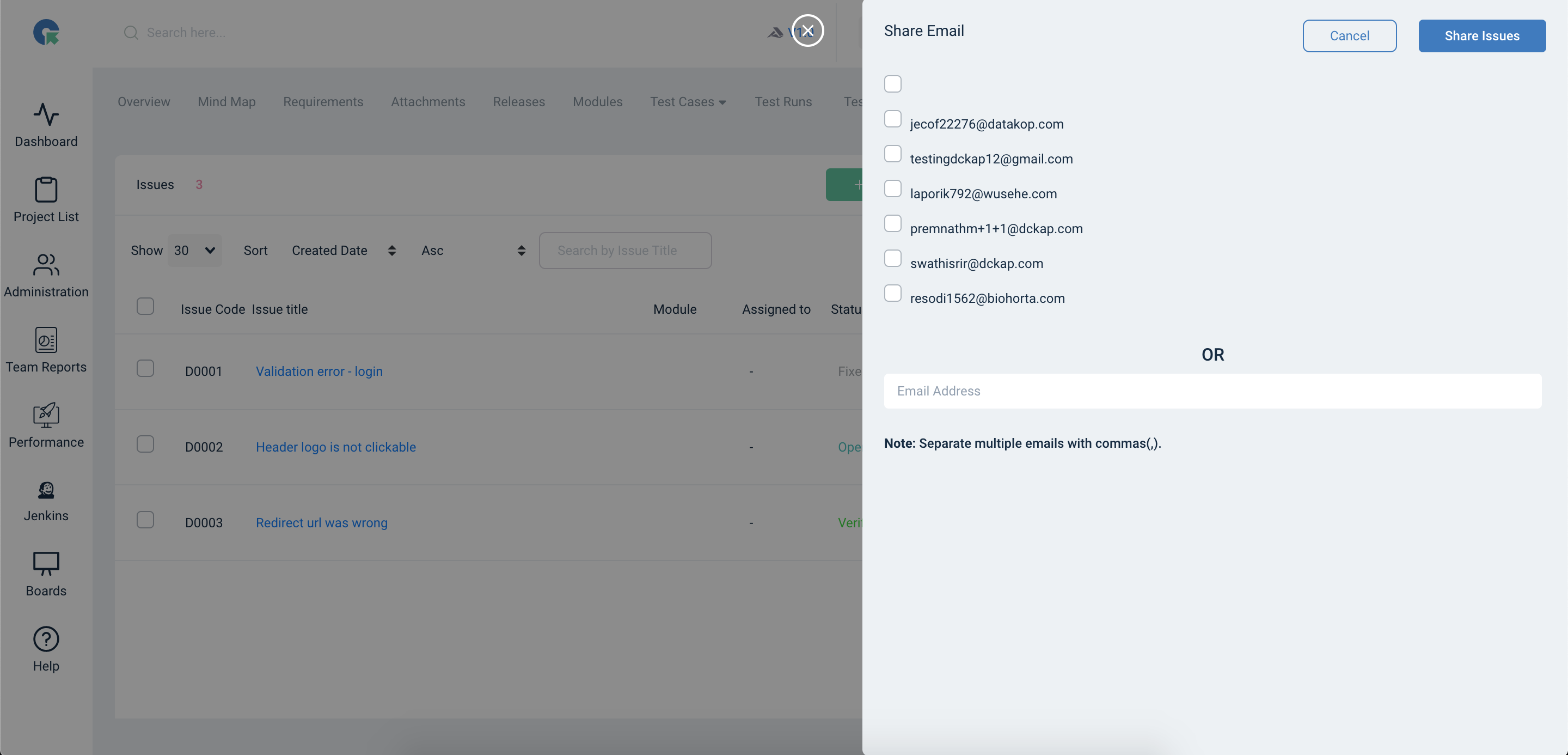Open the Created Date sort dropdown
Viewport: 1568px width, 755px height.
(x=345, y=250)
